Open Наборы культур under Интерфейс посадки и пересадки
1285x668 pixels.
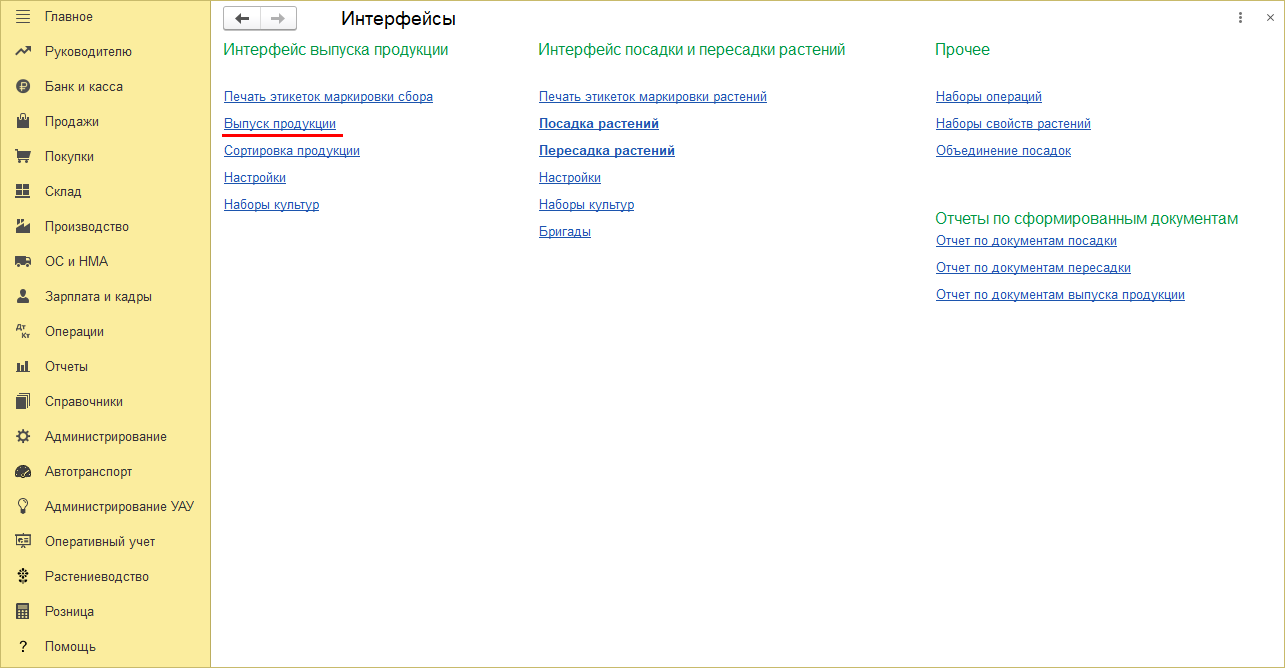586,205
